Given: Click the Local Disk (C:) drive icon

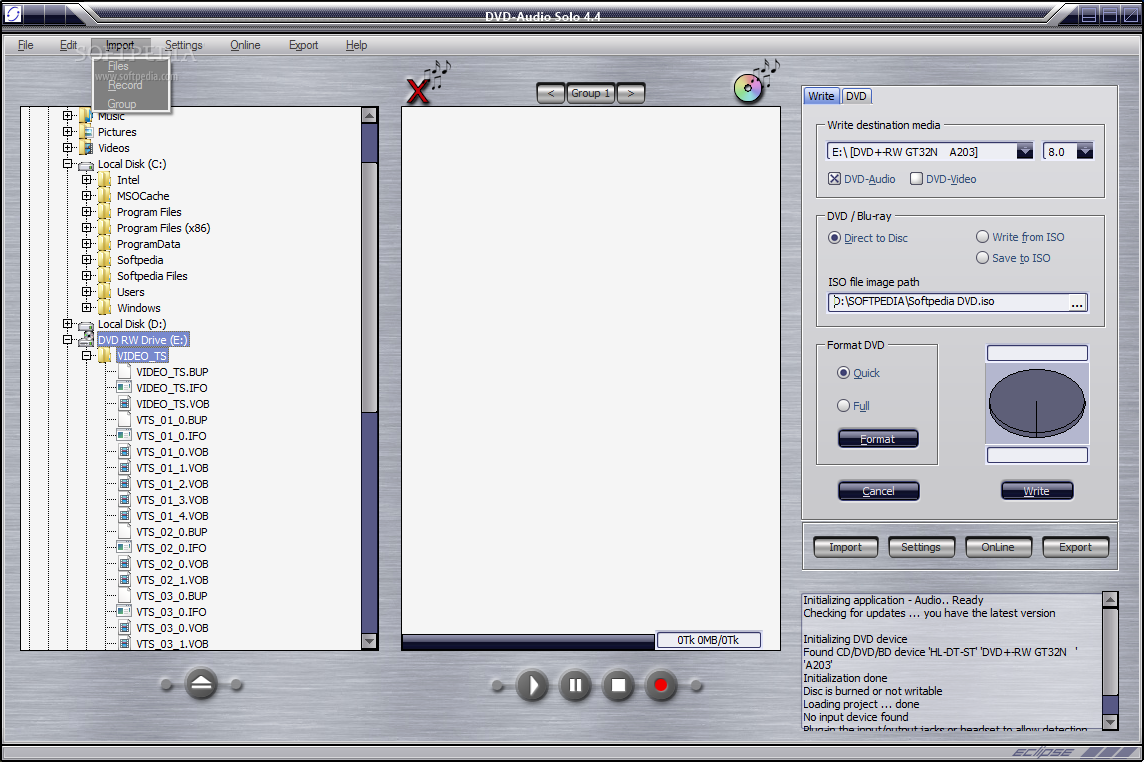Looking at the screenshot, I should pyautogui.click(x=86, y=165).
